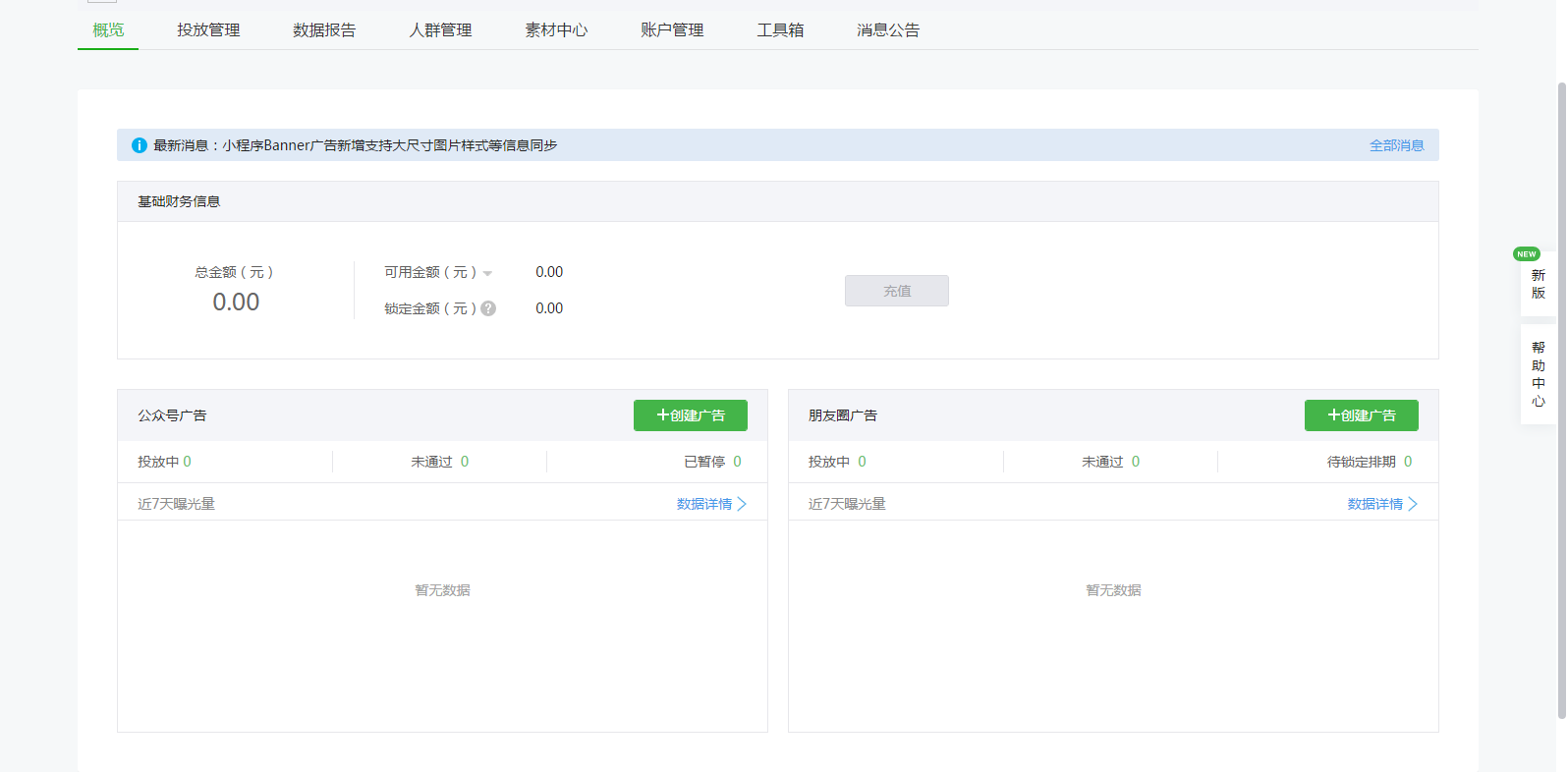
Task: Open 数据详情 for 公众号广告
Action: 704,504
